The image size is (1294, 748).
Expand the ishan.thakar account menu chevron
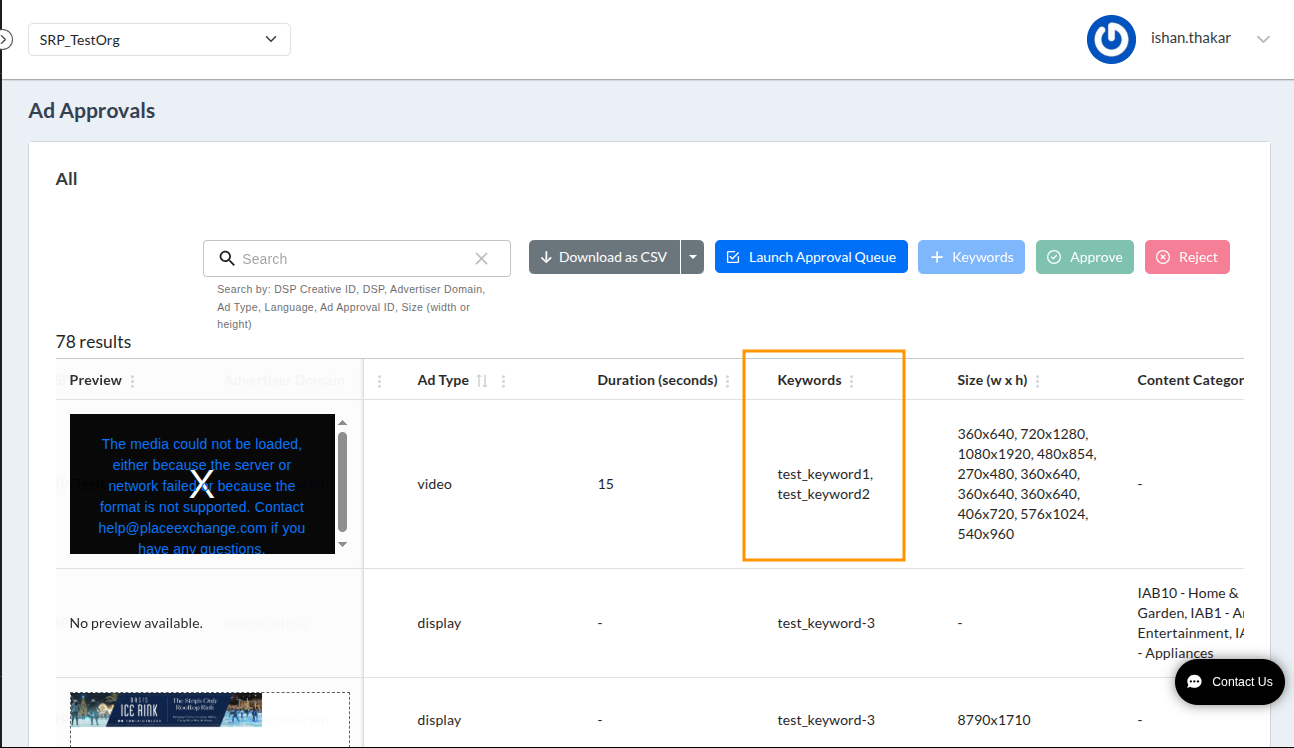point(1263,39)
